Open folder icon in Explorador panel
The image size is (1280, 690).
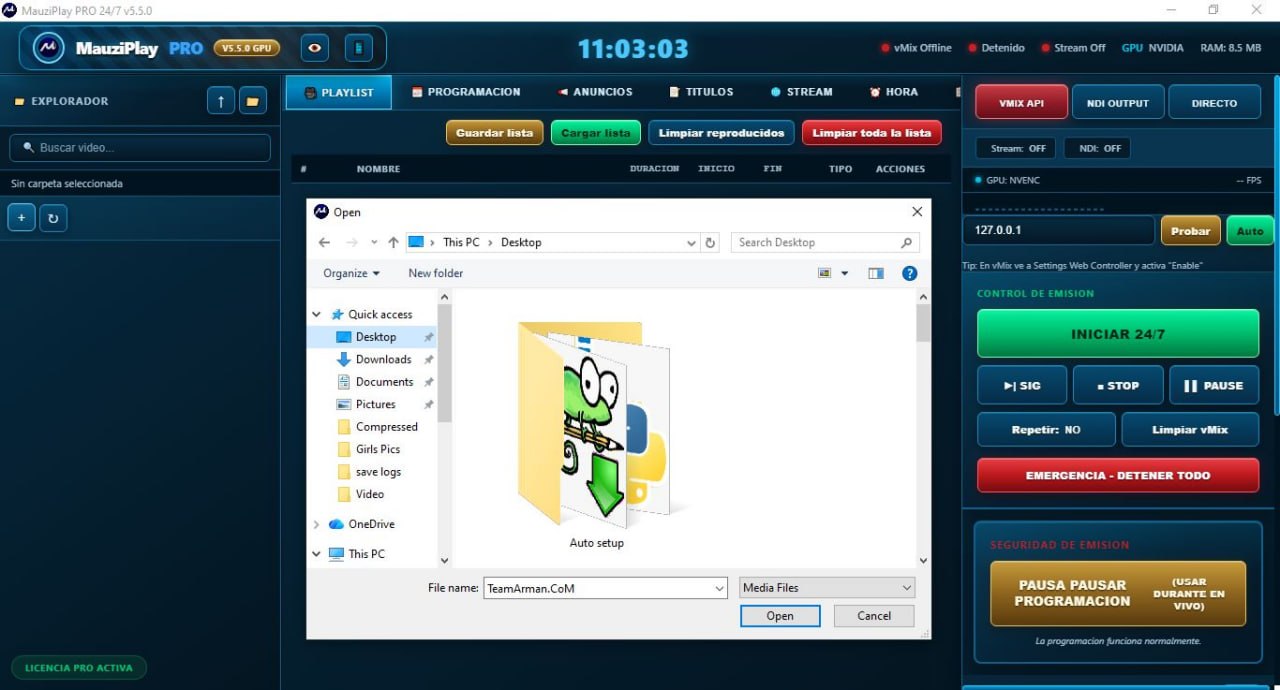[x=252, y=101]
